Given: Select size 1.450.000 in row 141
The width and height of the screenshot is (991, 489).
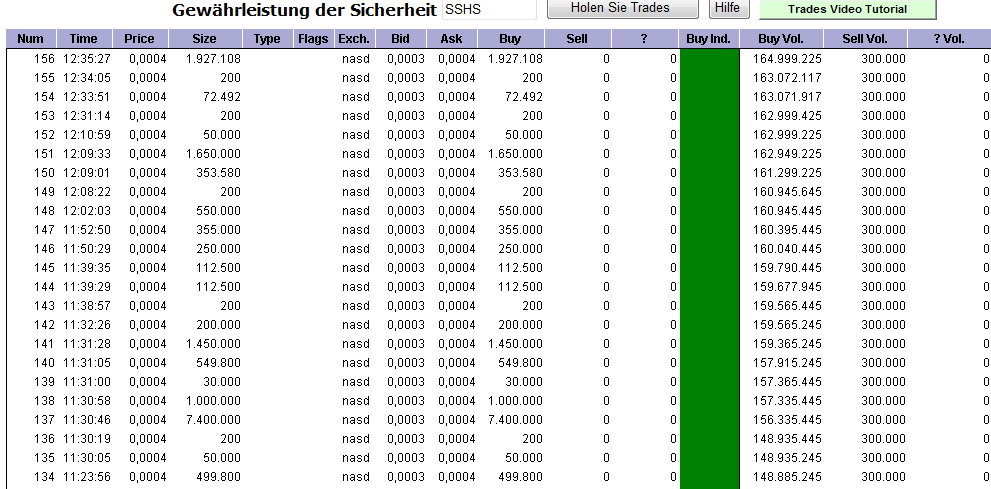Looking at the screenshot, I should pyautogui.click(x=214, y=344).
